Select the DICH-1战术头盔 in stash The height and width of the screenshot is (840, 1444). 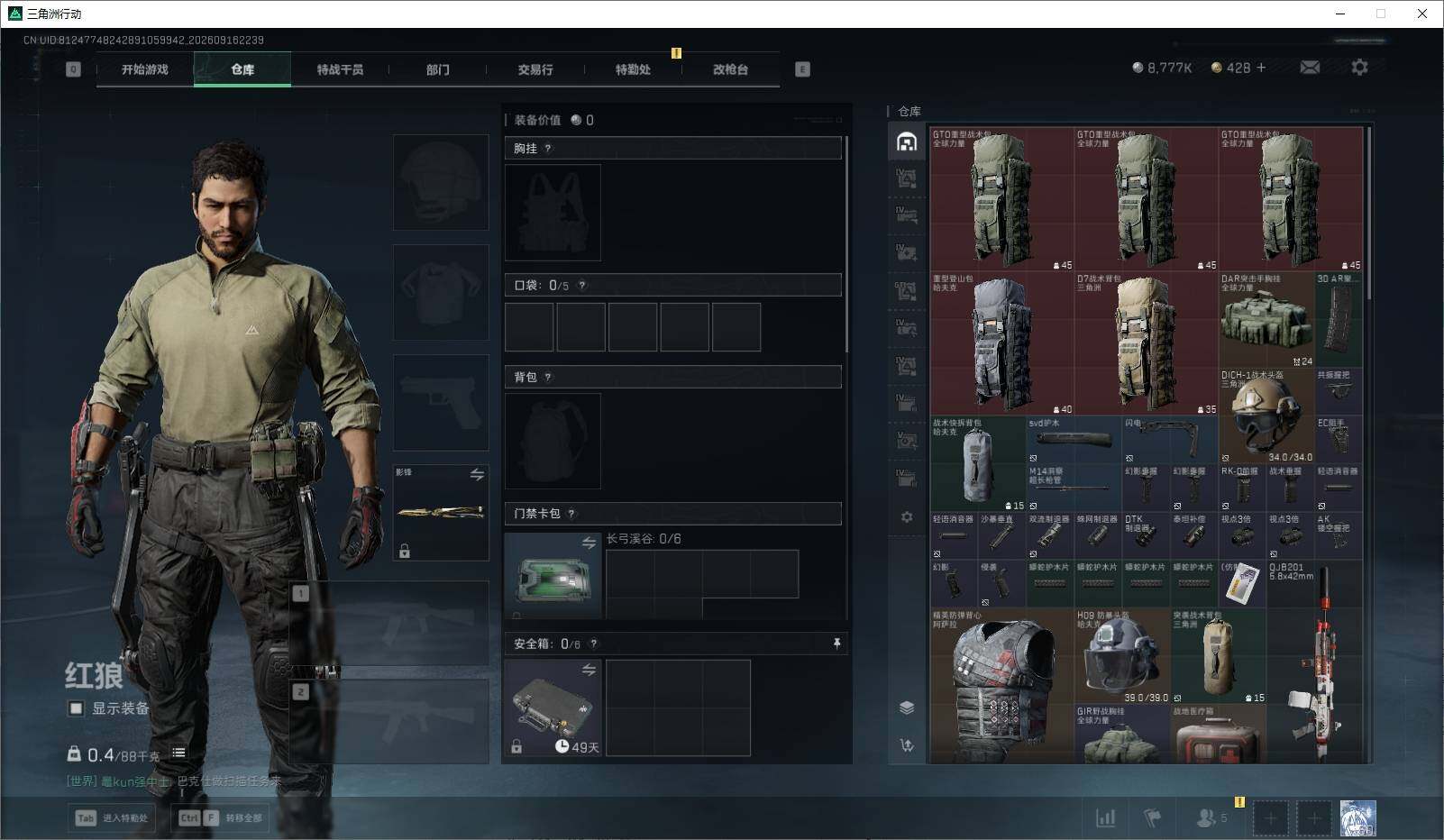pos(1266,415)
